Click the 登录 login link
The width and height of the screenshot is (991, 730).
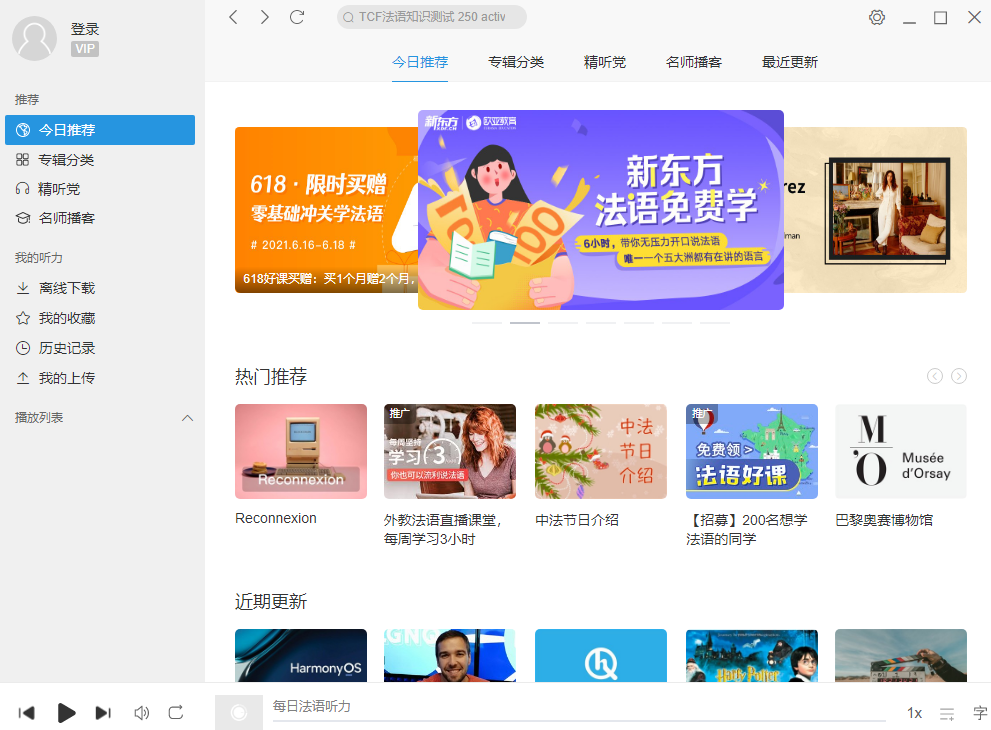point(85,29)
